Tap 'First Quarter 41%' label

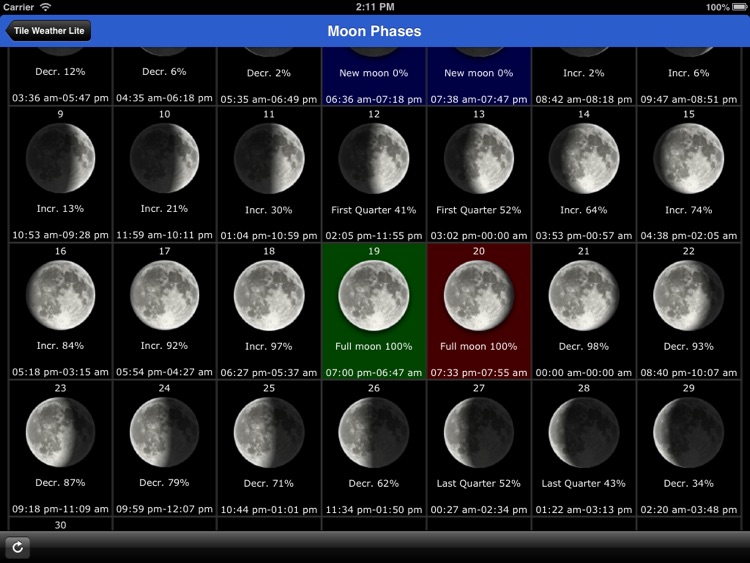tap(374, 210)
